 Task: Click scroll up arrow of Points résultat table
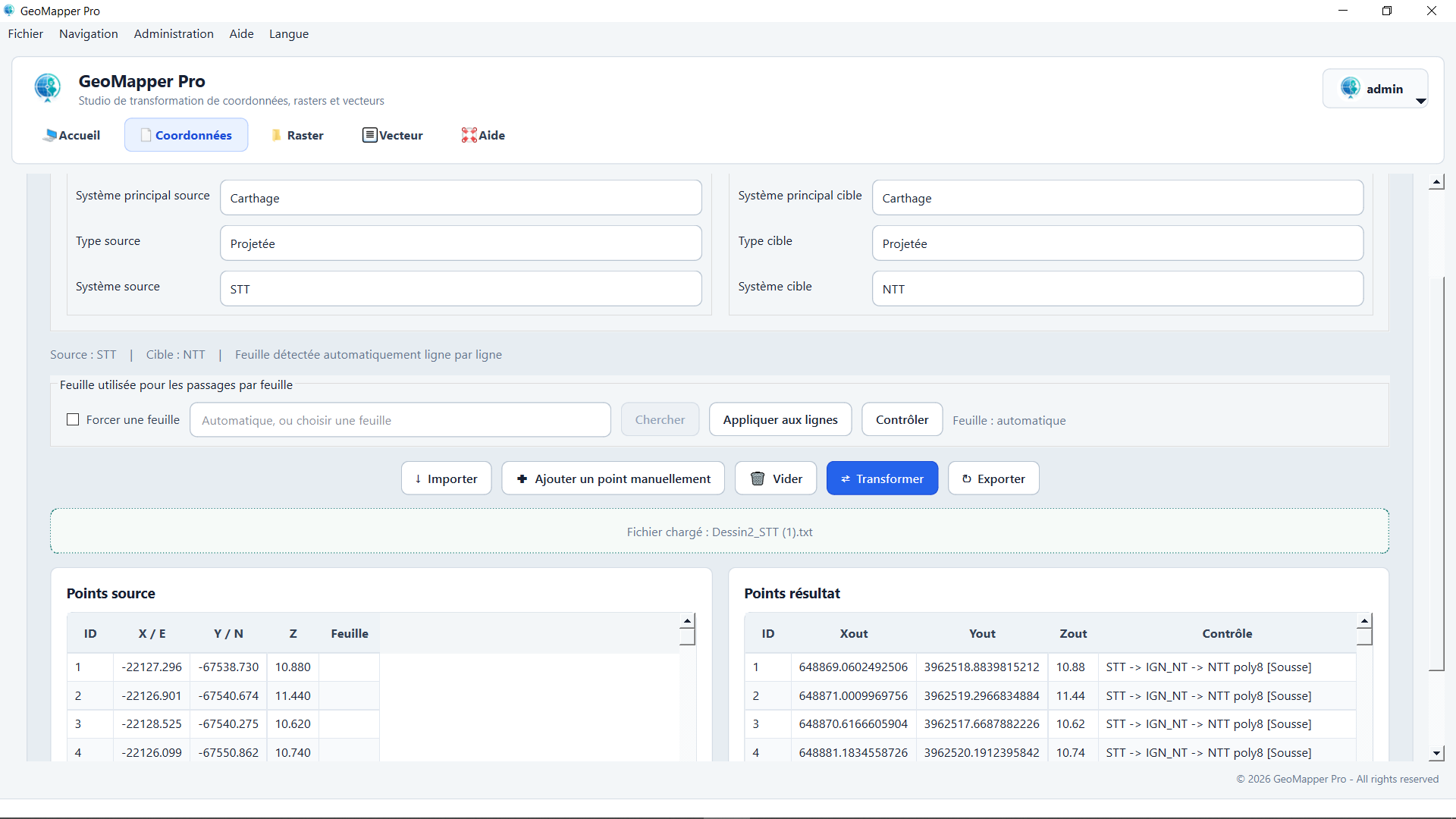pyautogui.click(x=1364, y=621)
